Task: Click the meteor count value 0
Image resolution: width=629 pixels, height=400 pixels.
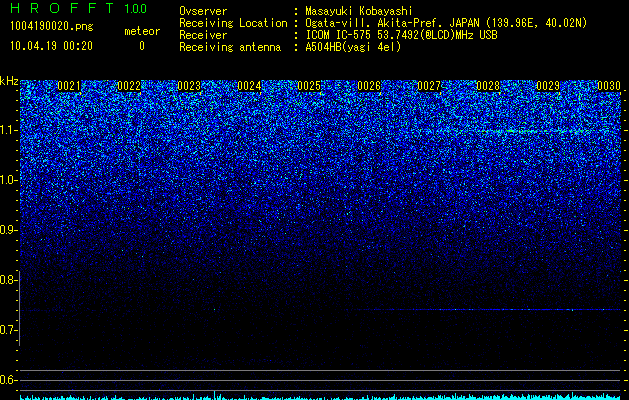Action: point(142,46)
